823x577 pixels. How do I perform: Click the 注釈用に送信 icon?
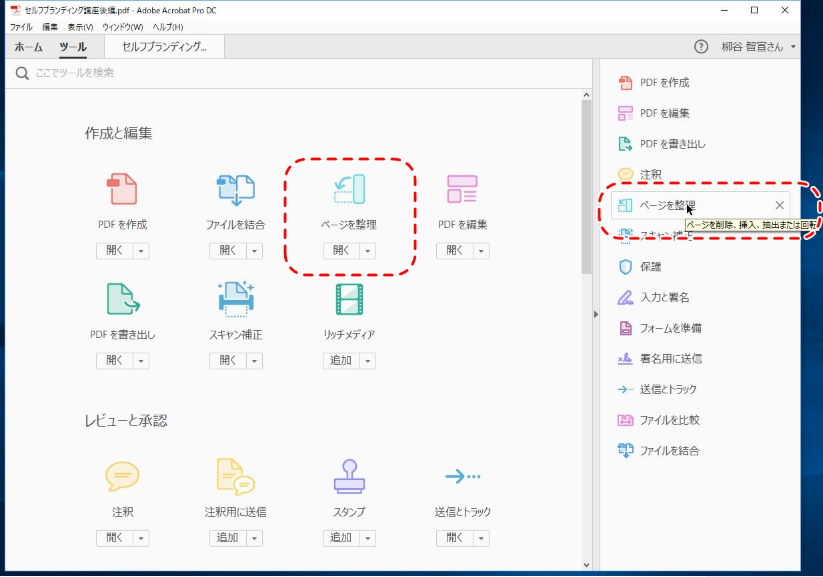point(236,477)
